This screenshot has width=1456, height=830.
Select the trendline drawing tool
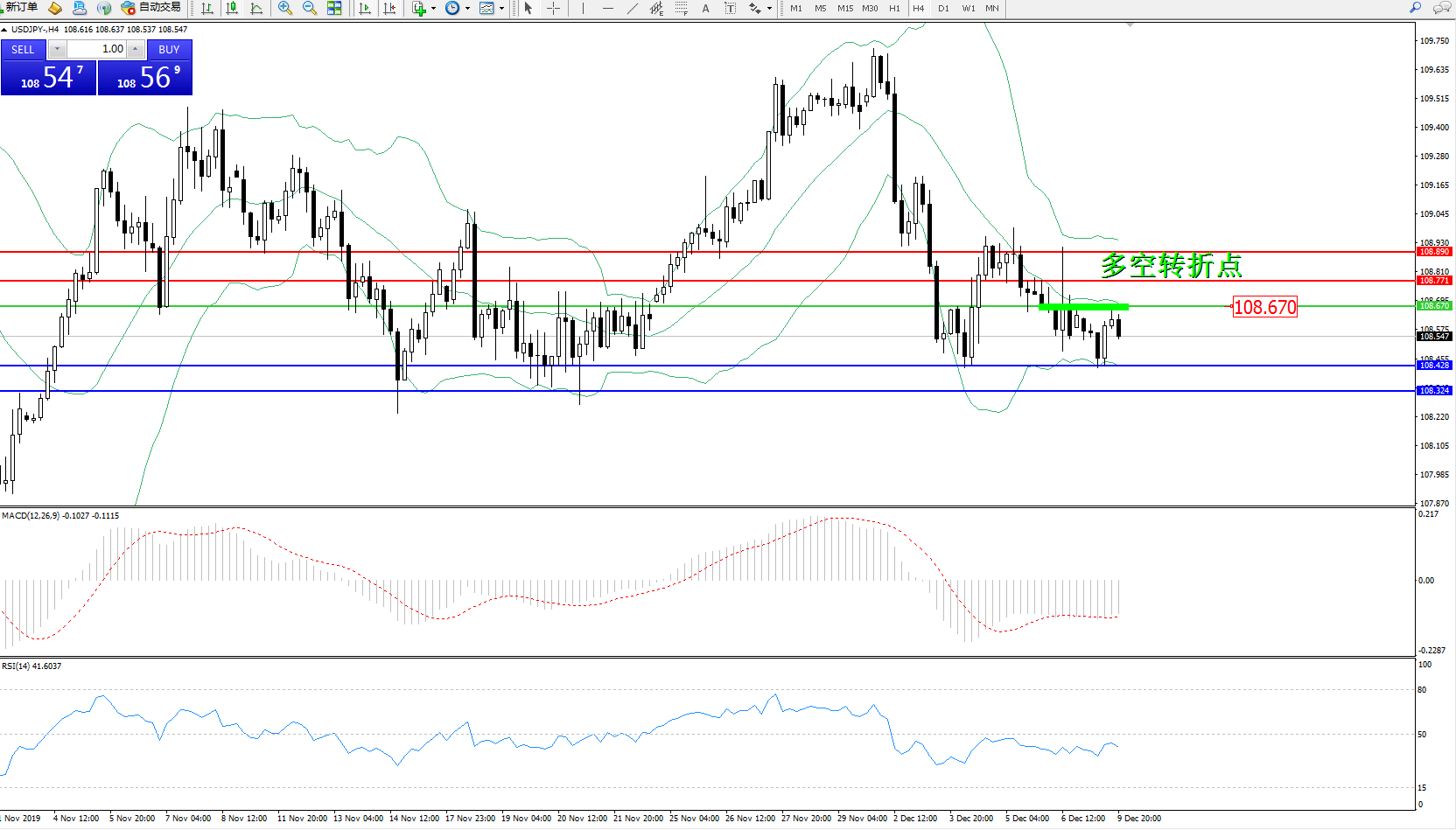(633, 8)
